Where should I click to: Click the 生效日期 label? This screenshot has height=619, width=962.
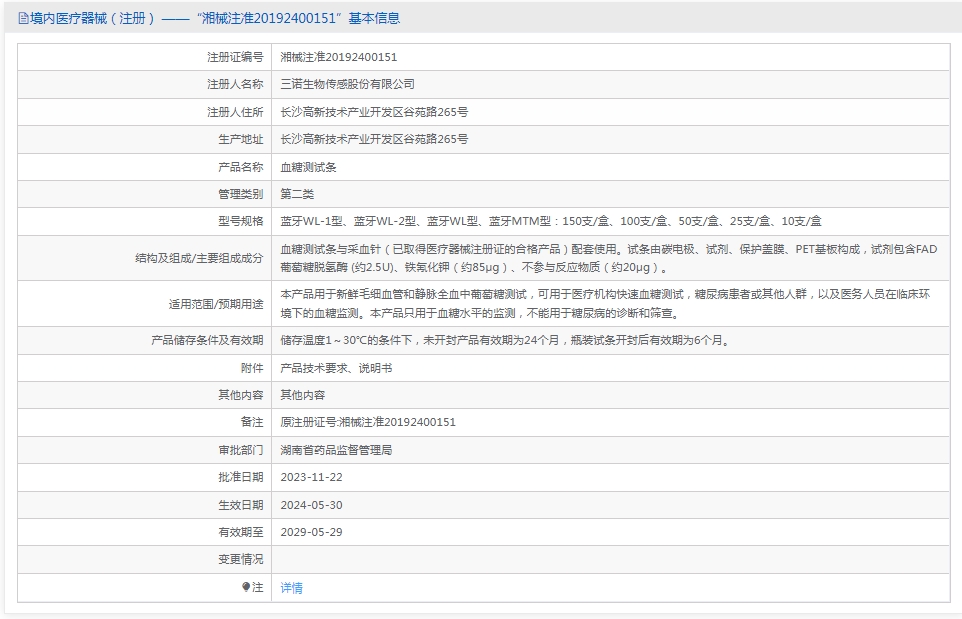coord(240,505)
